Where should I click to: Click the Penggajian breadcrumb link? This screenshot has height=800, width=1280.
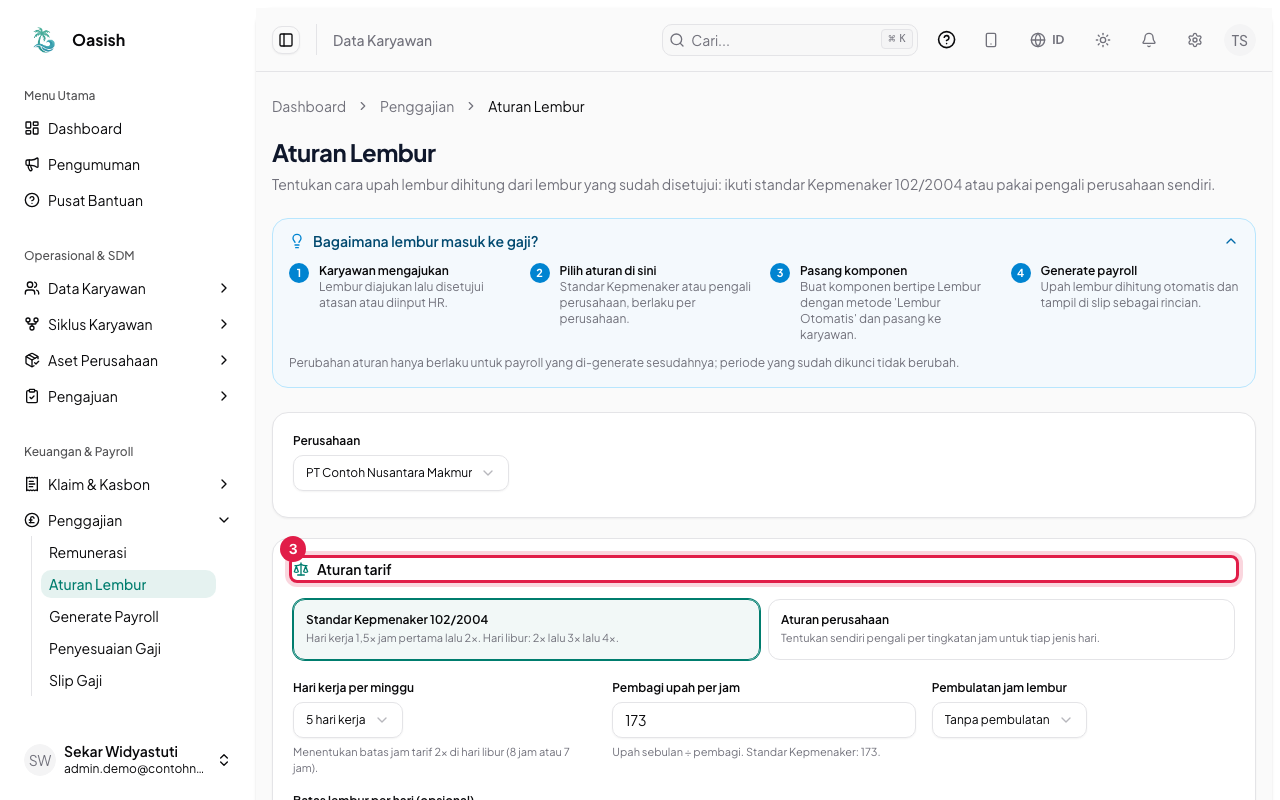(x=417, y=106)
